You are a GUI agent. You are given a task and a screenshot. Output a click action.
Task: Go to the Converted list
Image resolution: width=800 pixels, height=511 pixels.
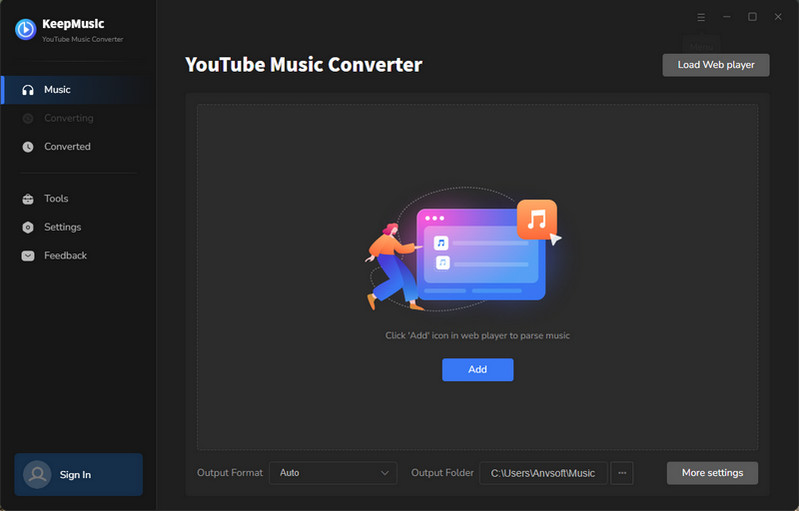point(76,147)
